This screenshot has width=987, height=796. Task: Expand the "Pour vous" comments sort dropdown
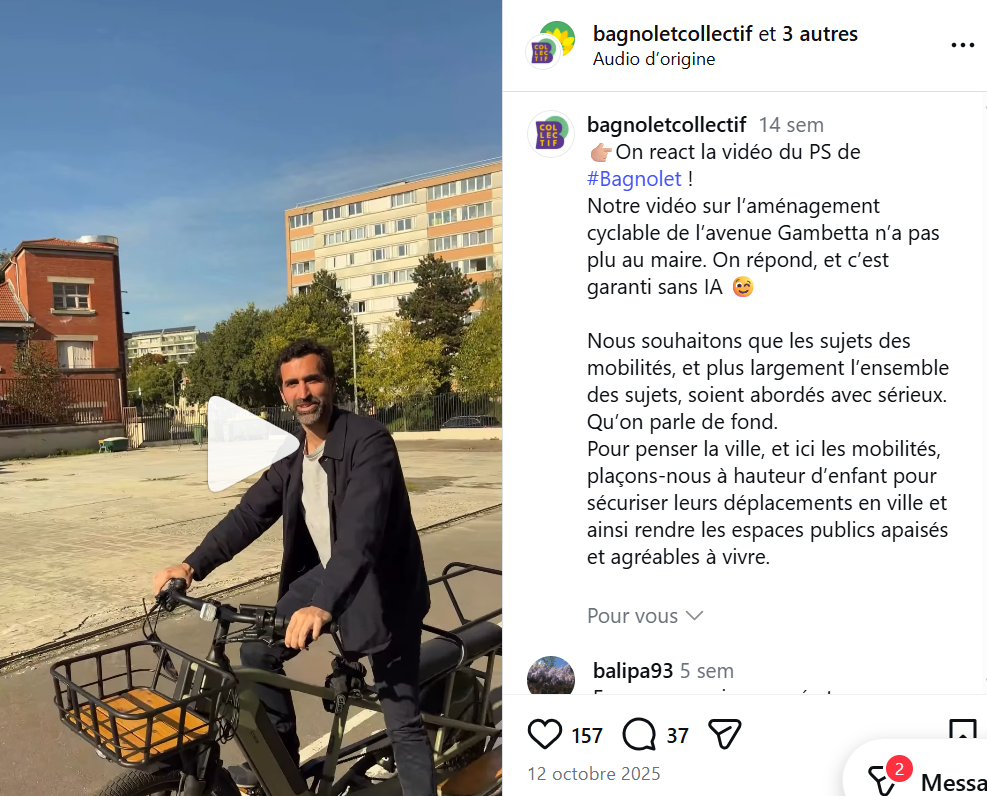click(645, 615)
